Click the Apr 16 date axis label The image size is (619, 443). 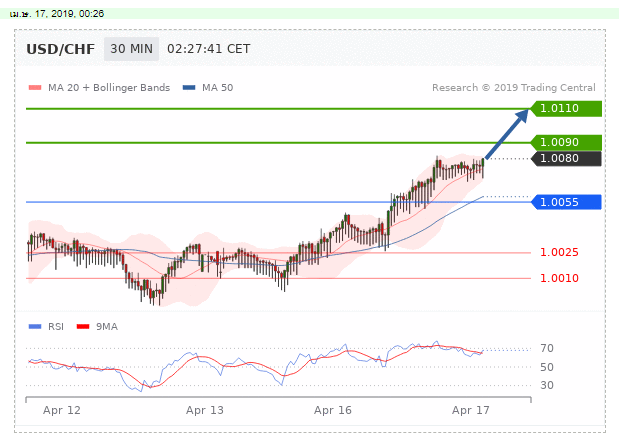pyautogui.click(x=333, y=410)
